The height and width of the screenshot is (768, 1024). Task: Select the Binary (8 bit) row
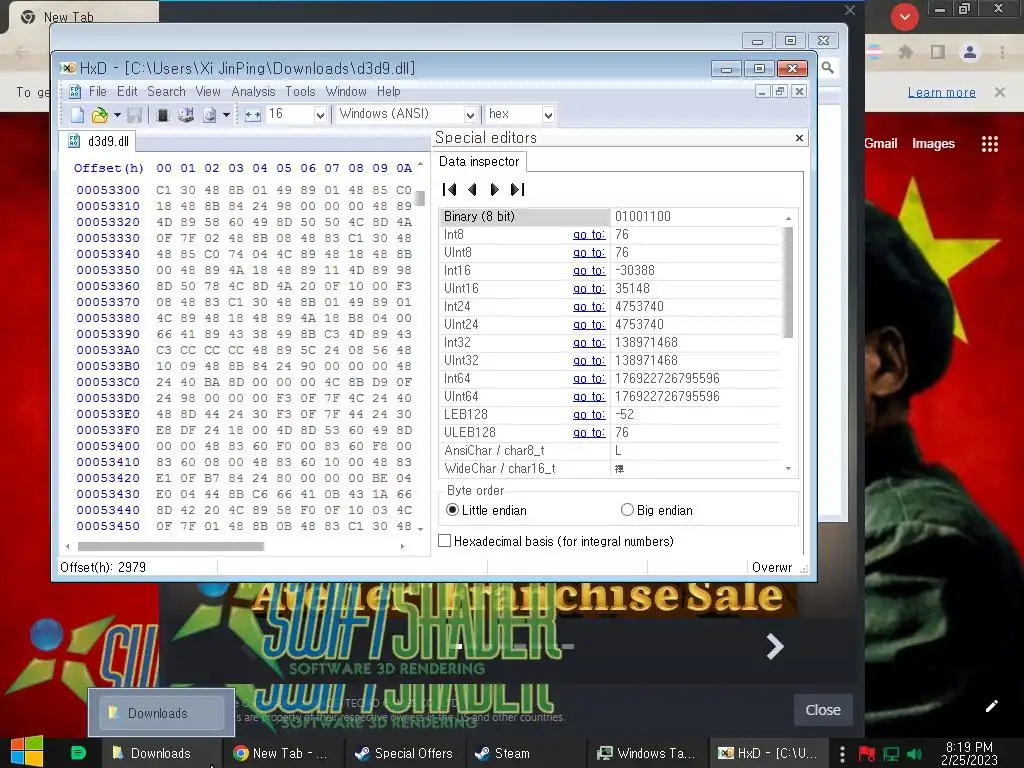coord(611,216)
